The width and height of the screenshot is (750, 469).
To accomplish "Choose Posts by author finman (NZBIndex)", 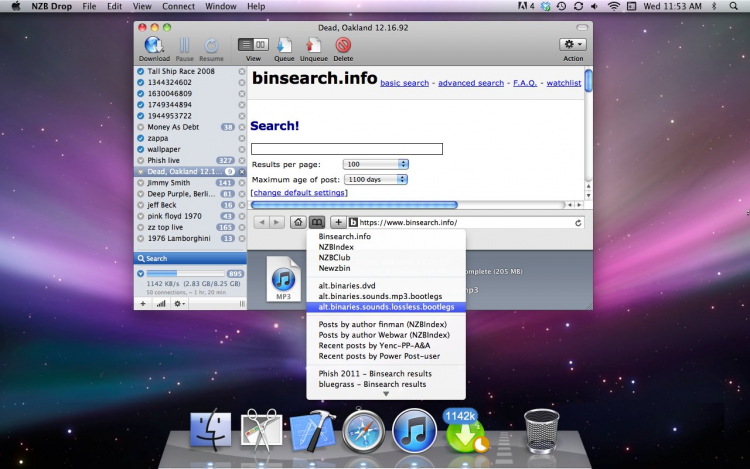I will [x=386, y=324].
